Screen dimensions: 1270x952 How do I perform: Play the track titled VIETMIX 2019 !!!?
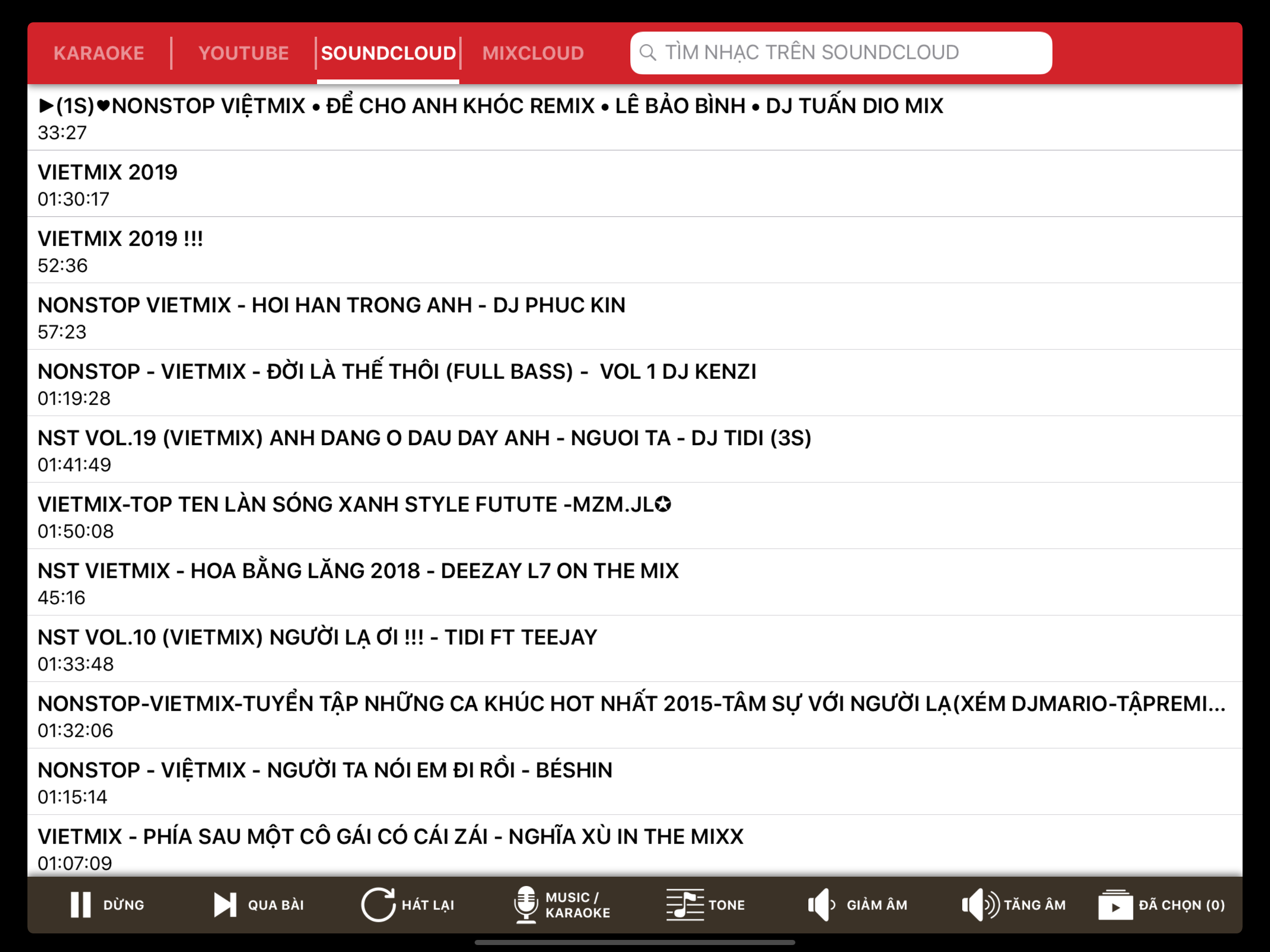(x=635, y=251)
